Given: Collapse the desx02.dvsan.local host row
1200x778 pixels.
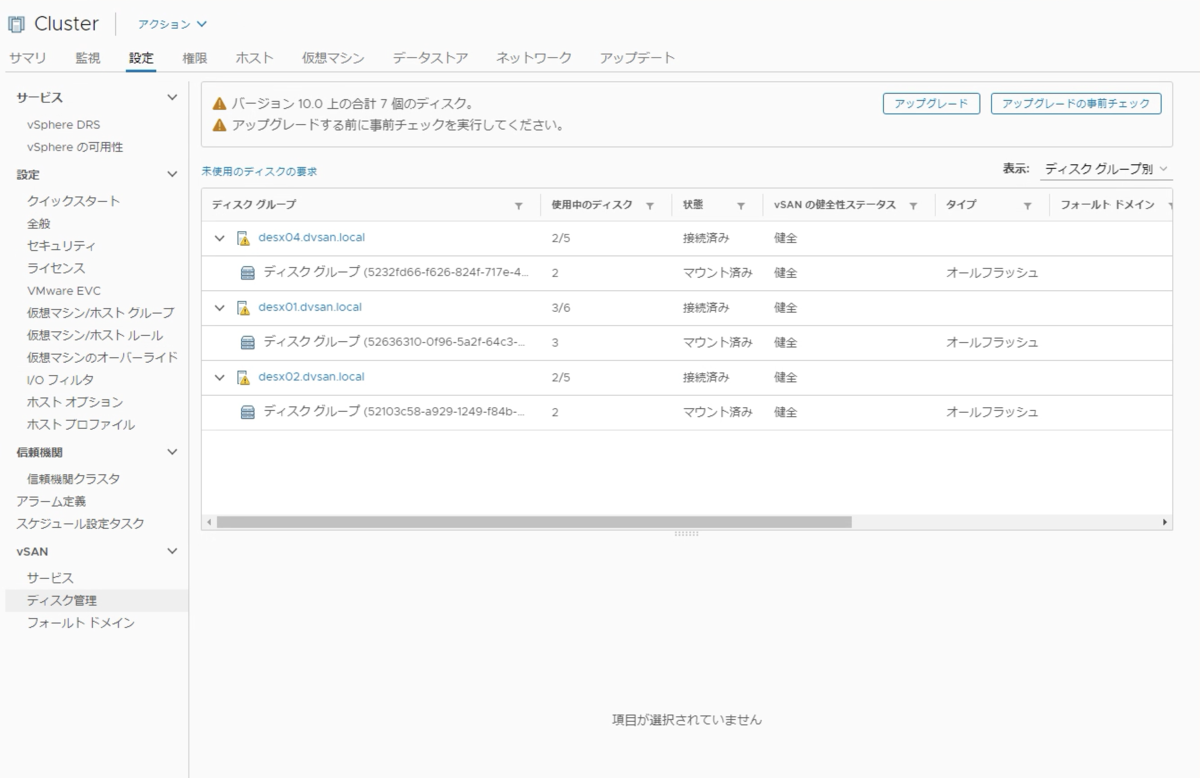Looking at the screenshot, I should [220, 378].
